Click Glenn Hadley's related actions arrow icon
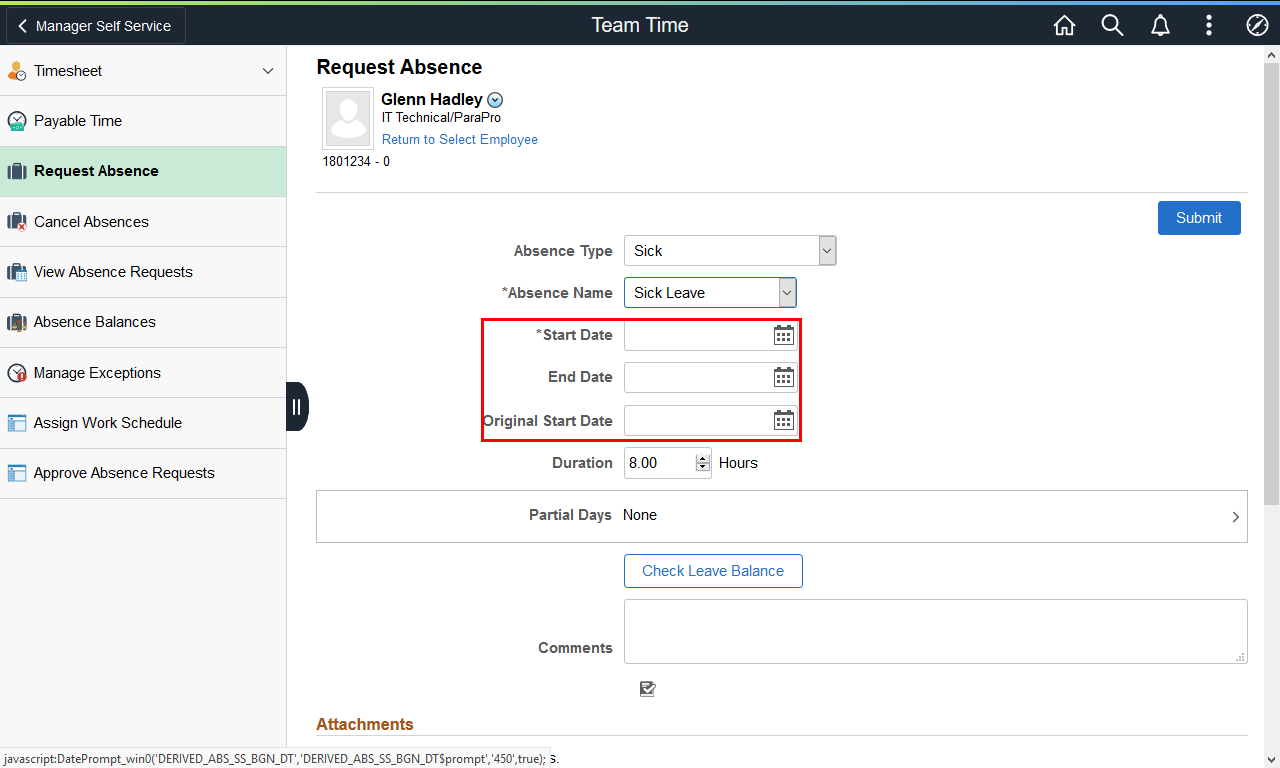Screen dimensions: 1280x768 click(495, 100)
